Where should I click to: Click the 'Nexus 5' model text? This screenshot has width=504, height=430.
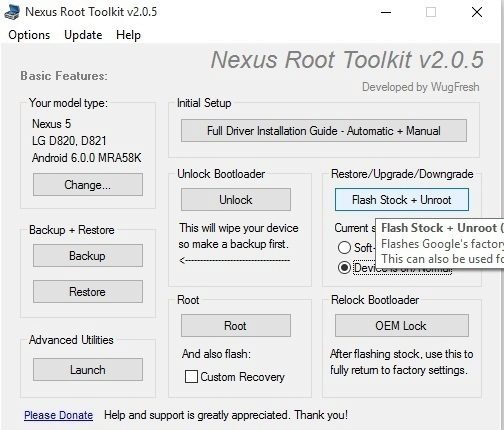51,124
